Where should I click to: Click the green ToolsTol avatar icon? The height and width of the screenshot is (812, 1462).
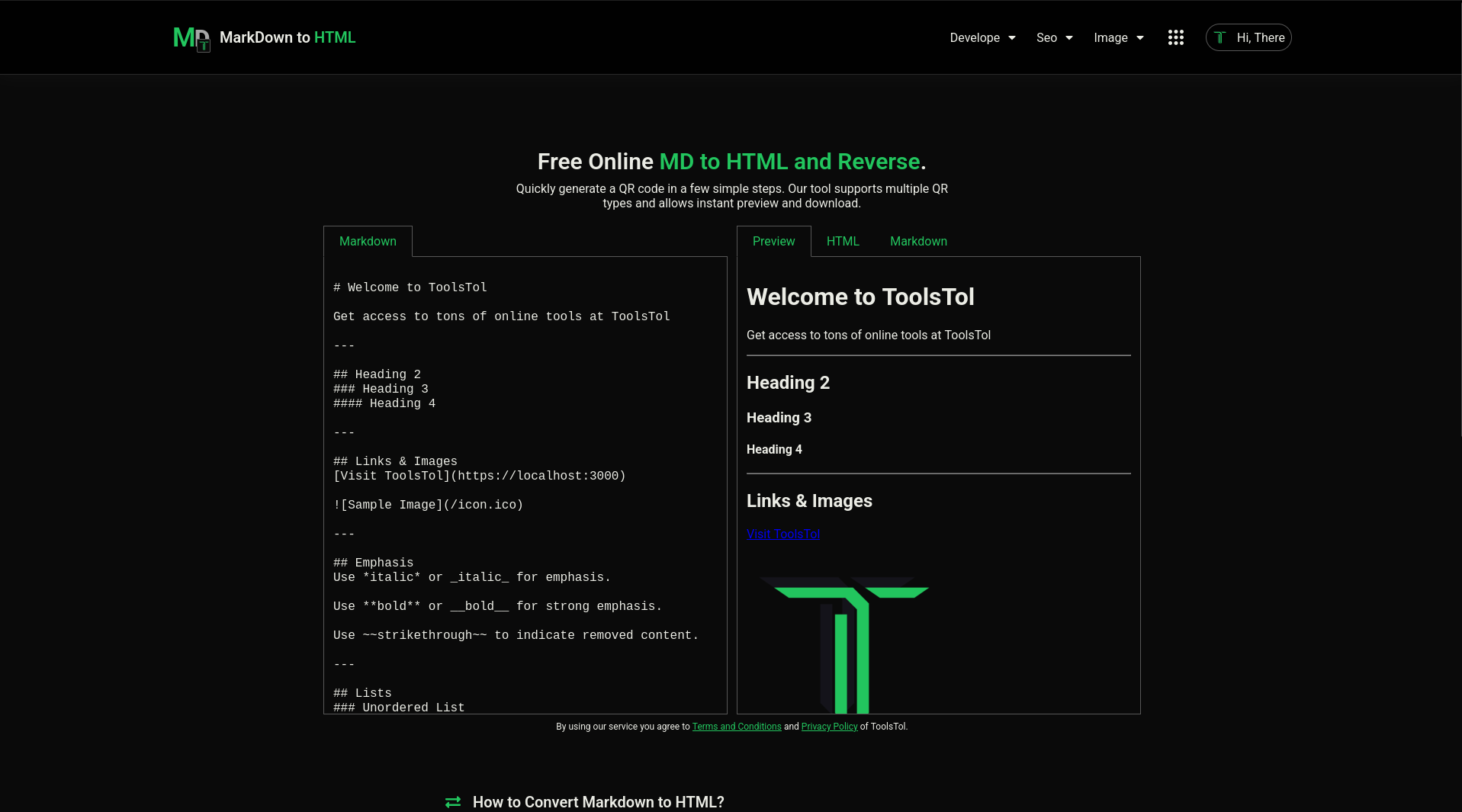pos(1221,37)
